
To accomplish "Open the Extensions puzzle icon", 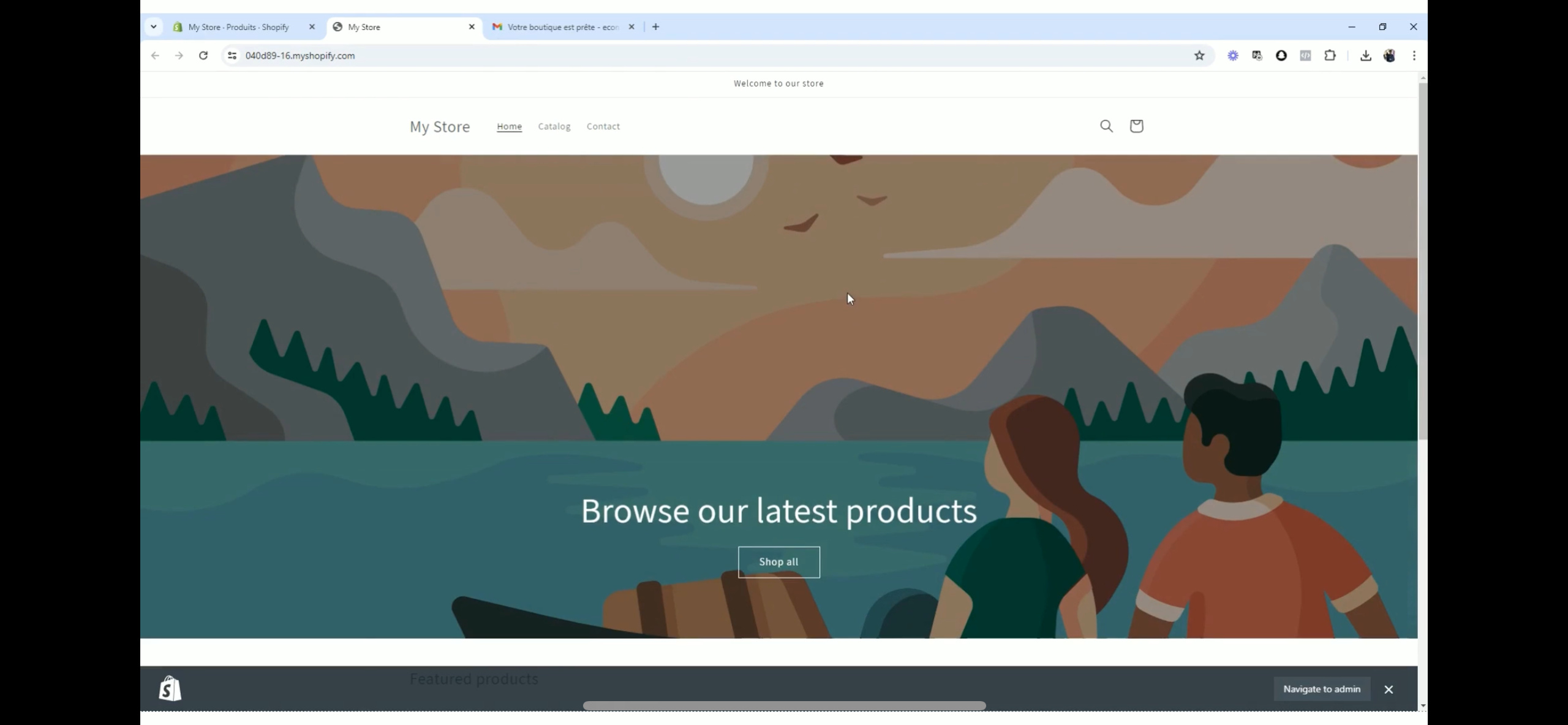I will 1330,56.
